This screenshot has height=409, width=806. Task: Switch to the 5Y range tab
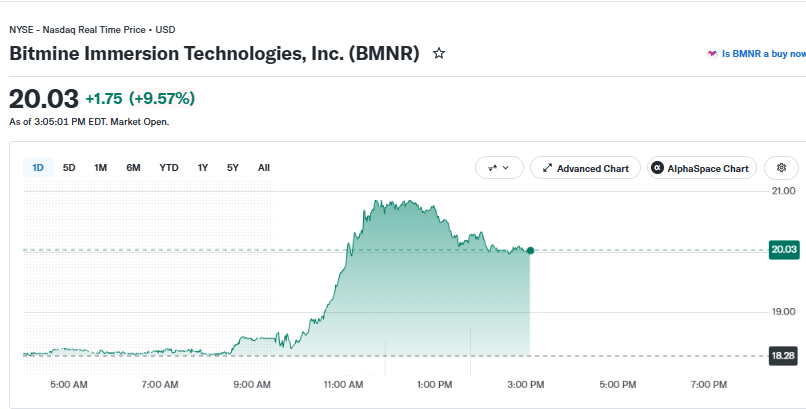(x=233, y=168)
